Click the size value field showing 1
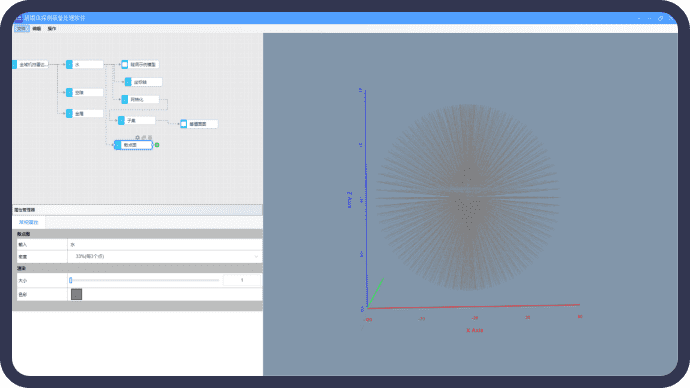This screenshot has height=388, width=690. (242, 280)
